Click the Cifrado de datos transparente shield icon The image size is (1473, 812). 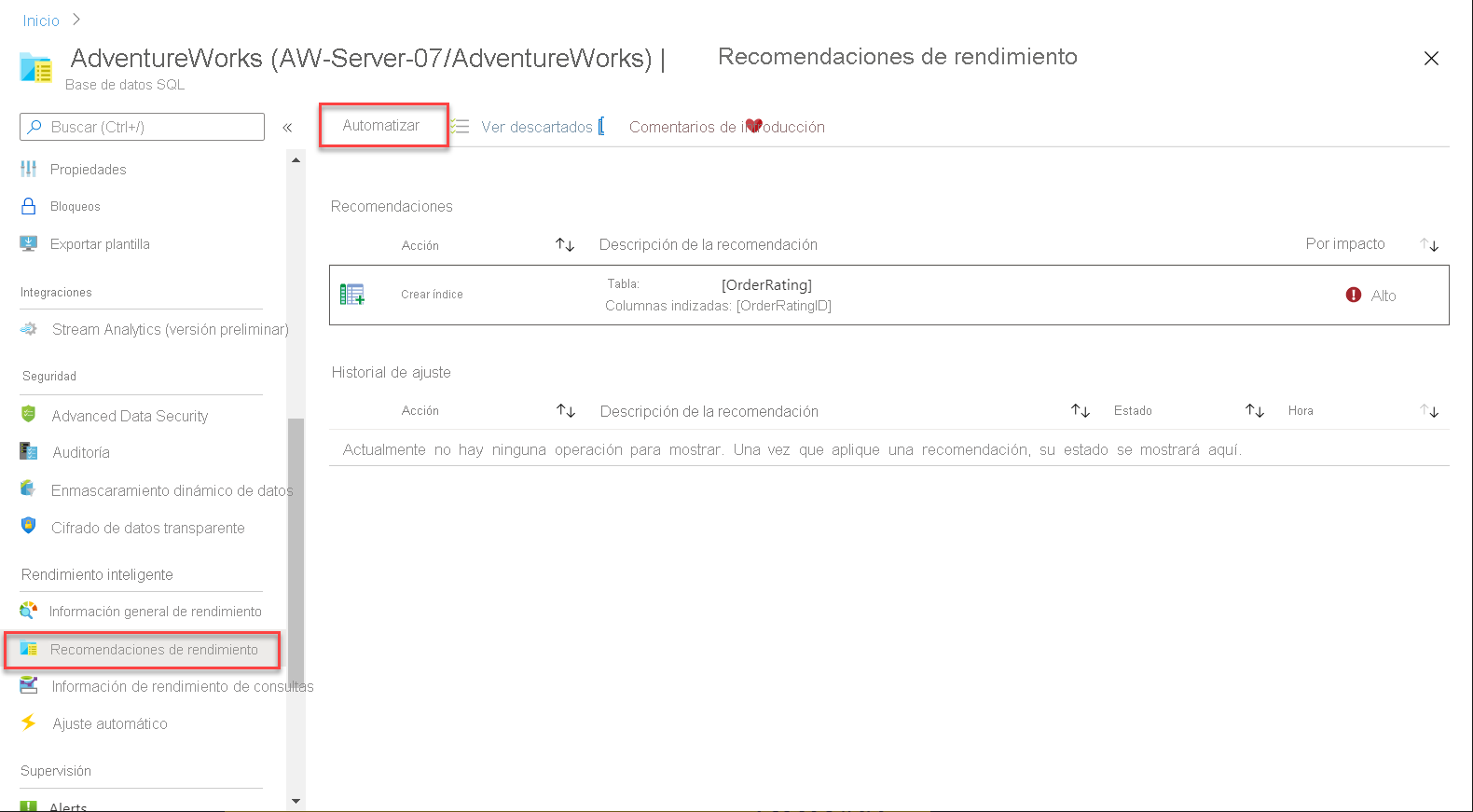click(29, 526)
